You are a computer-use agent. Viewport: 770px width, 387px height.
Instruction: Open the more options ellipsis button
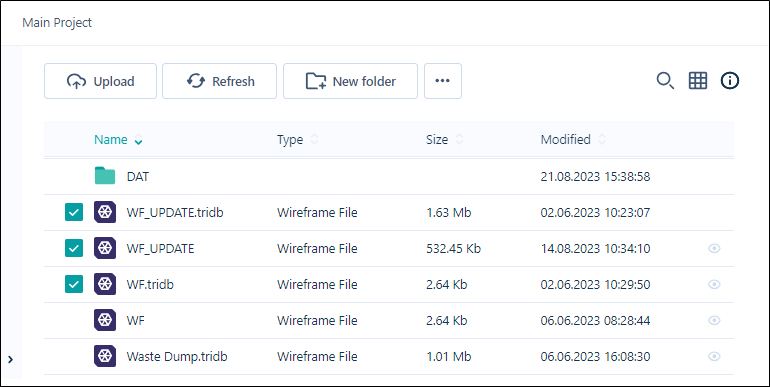(x=442, y=81)
